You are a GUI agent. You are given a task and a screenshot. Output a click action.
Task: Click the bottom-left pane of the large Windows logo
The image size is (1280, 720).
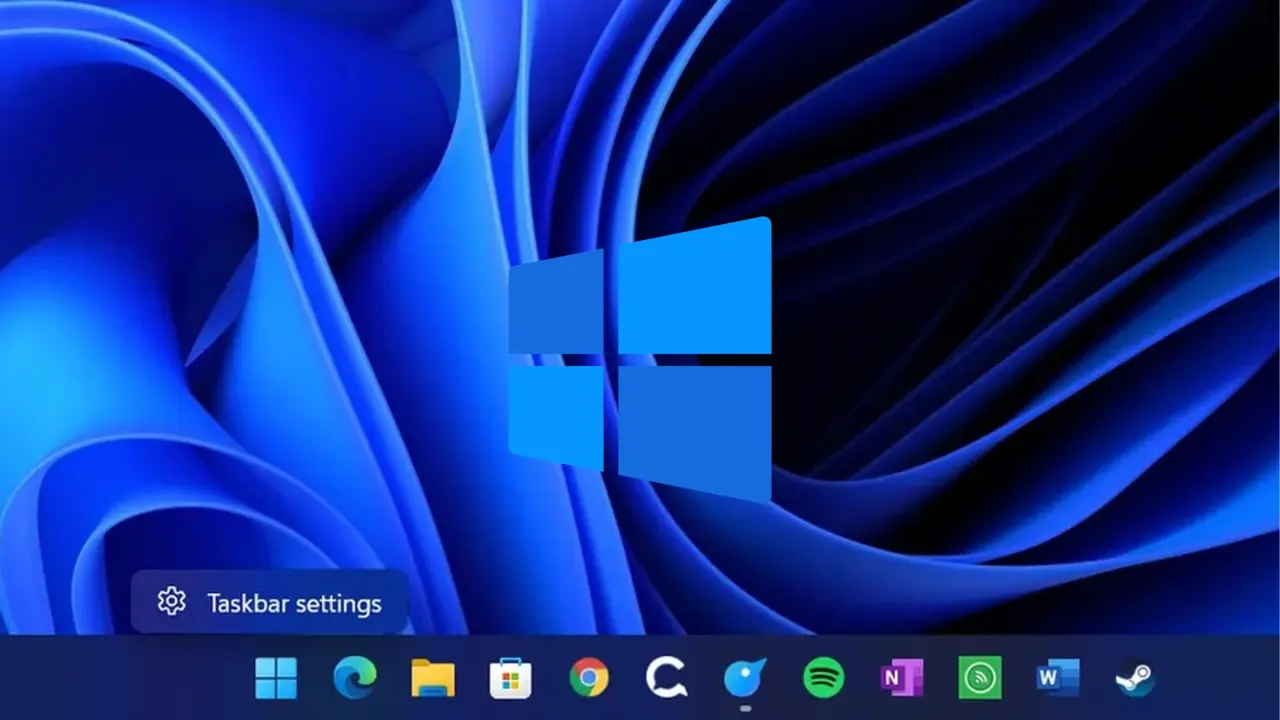point(556,414)
